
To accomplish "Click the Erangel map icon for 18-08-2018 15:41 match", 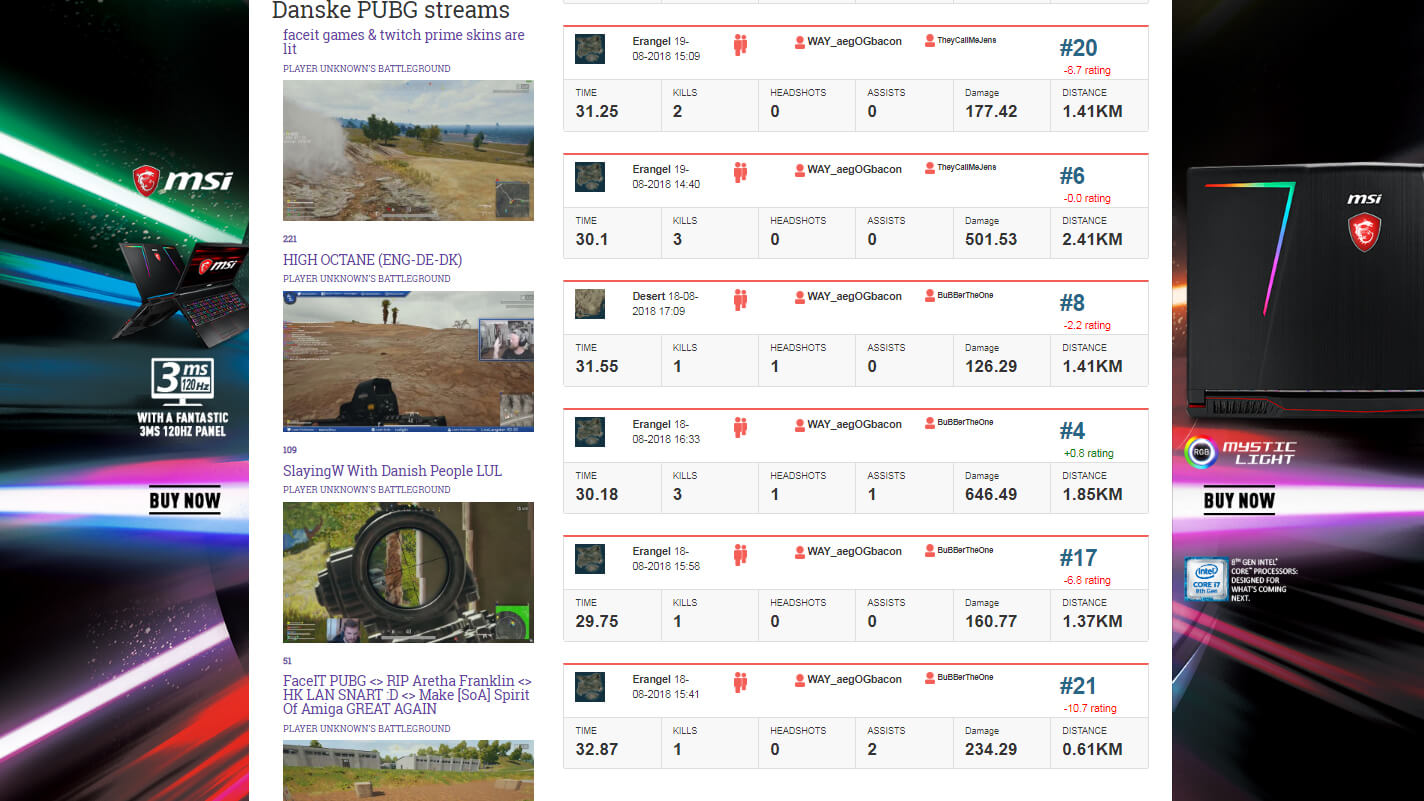I will (590, 687).
